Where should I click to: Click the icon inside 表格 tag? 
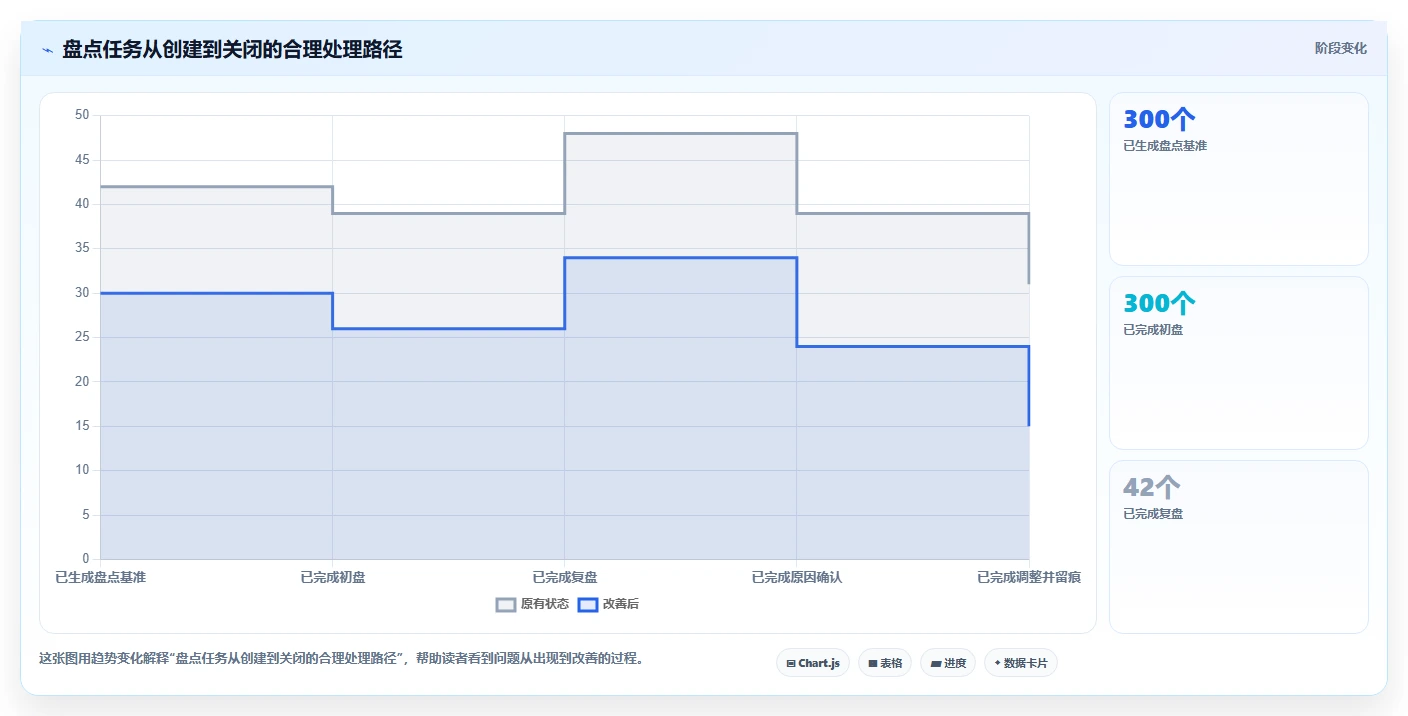point(873,663)
